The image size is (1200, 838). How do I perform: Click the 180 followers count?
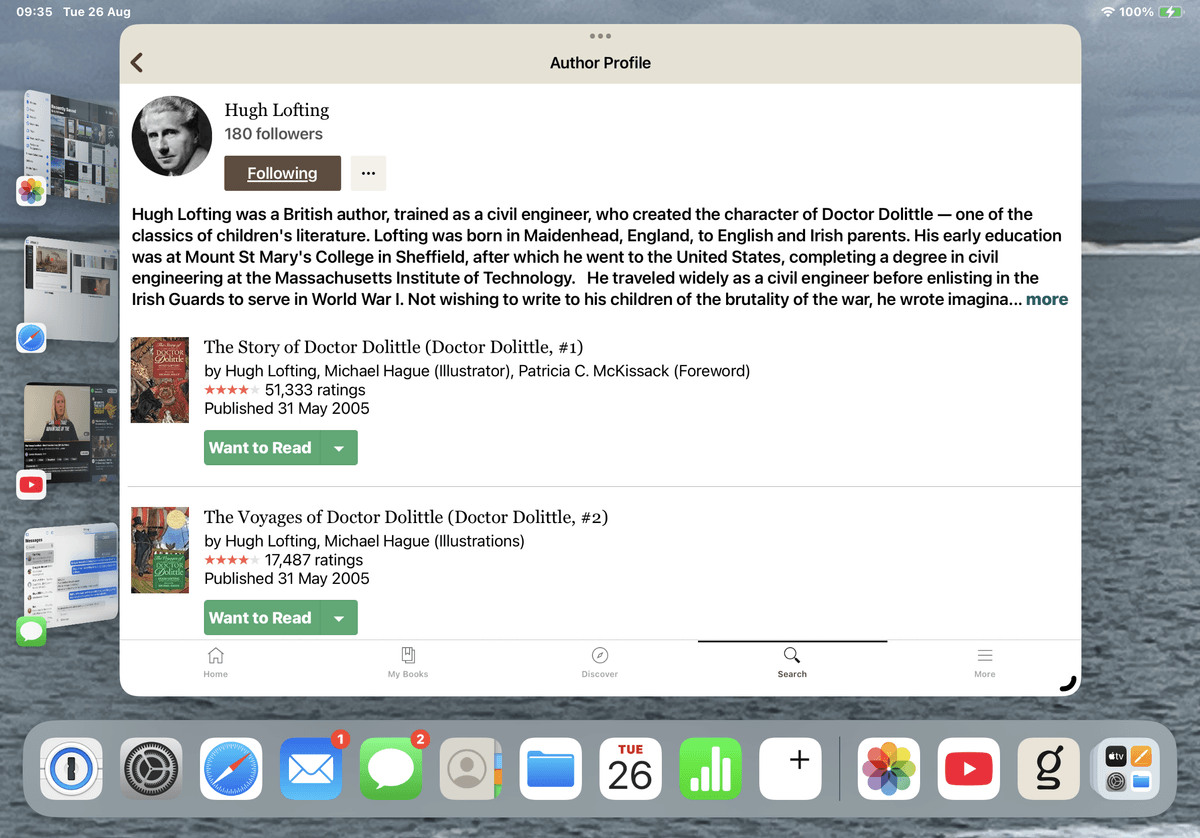click(x=274, y=134)
